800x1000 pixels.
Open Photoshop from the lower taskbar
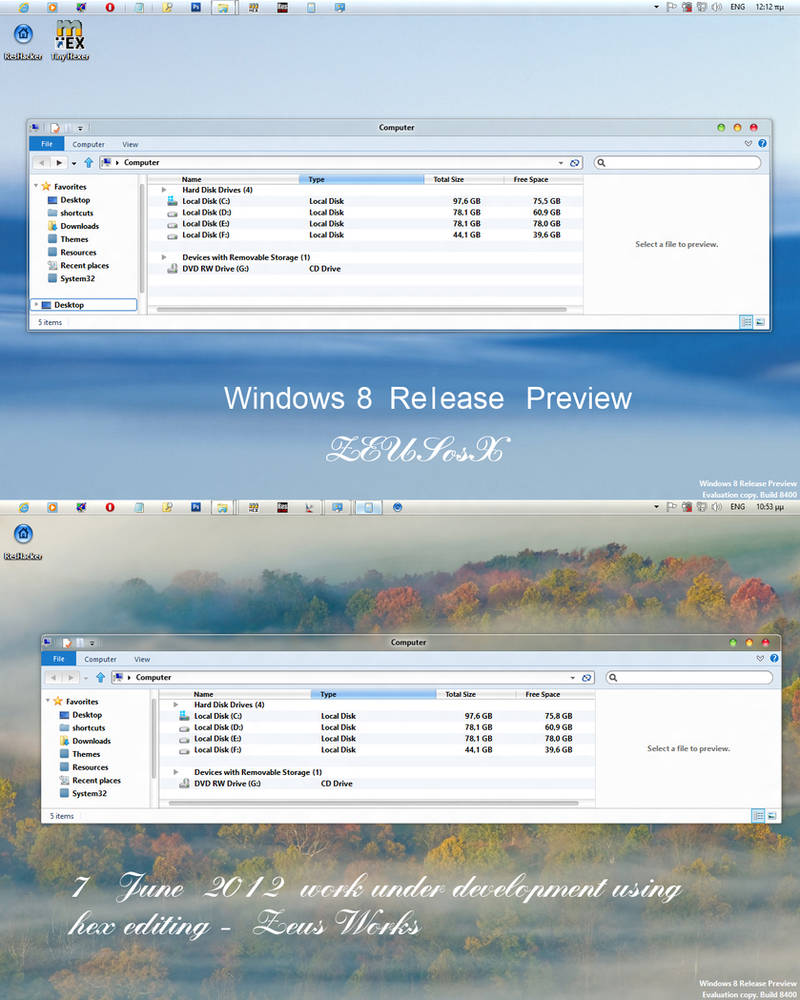point(196,508)
